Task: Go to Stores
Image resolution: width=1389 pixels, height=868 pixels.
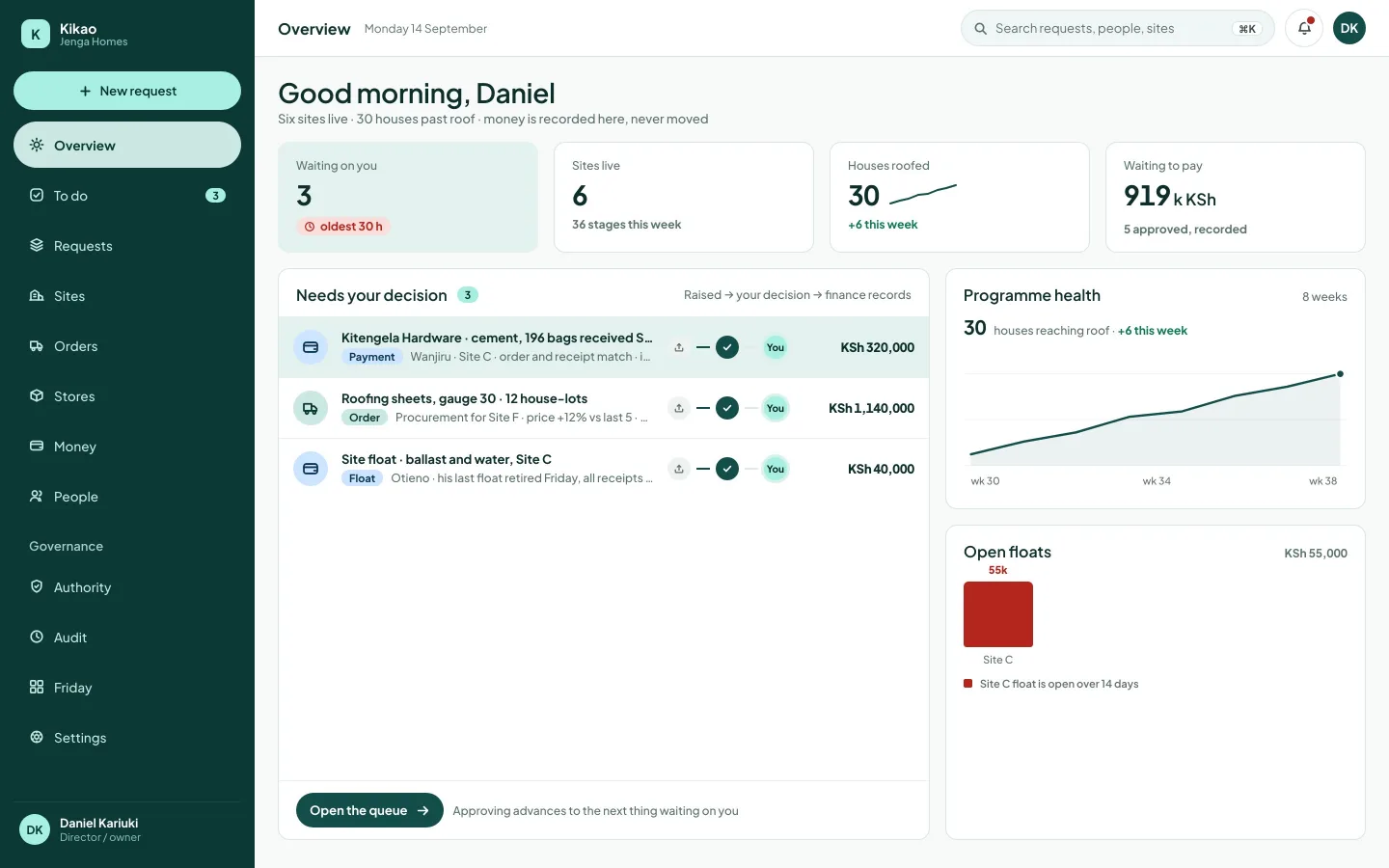Action: 127,395
